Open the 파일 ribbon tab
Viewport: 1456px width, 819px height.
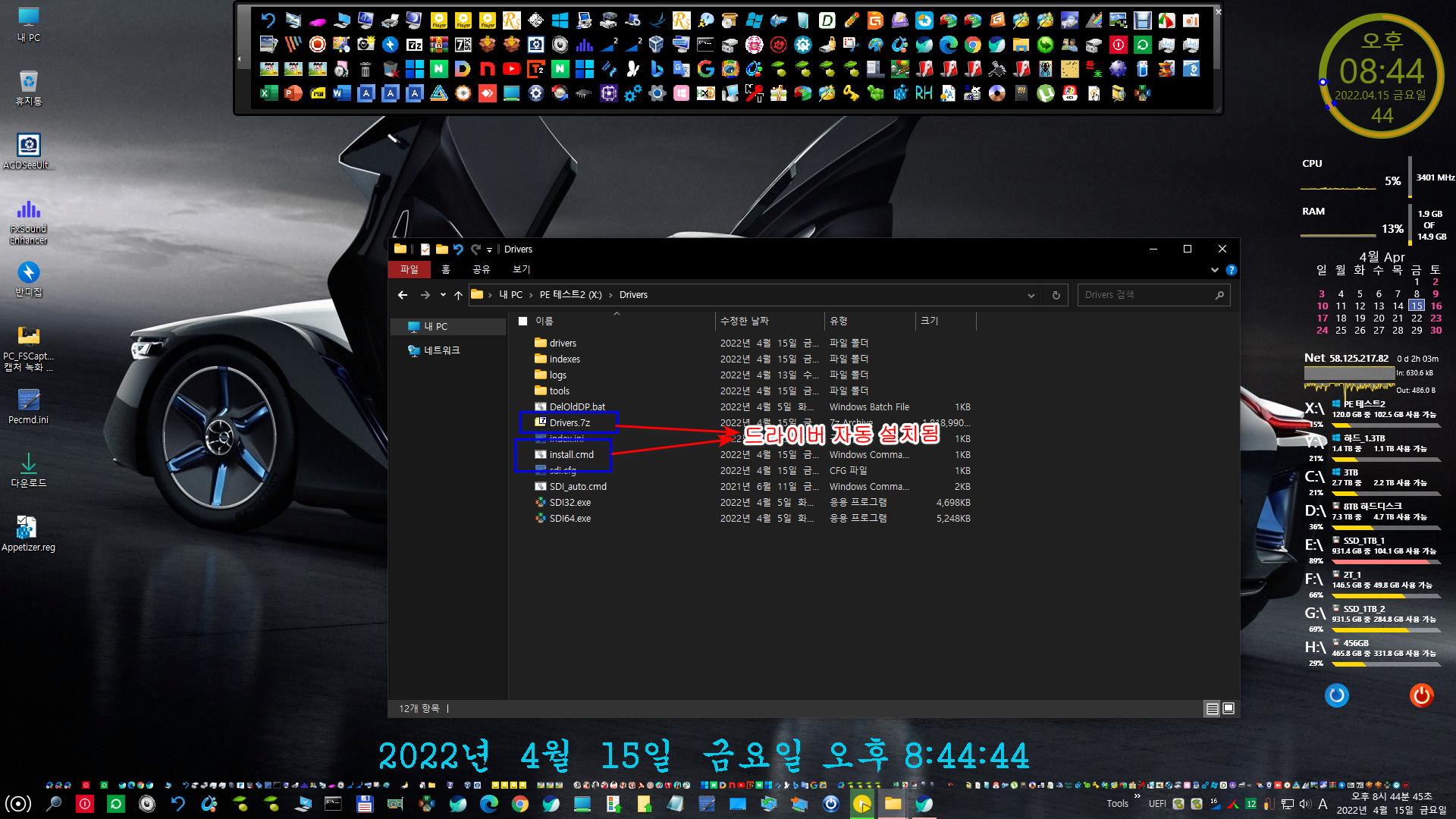[409, 270]
